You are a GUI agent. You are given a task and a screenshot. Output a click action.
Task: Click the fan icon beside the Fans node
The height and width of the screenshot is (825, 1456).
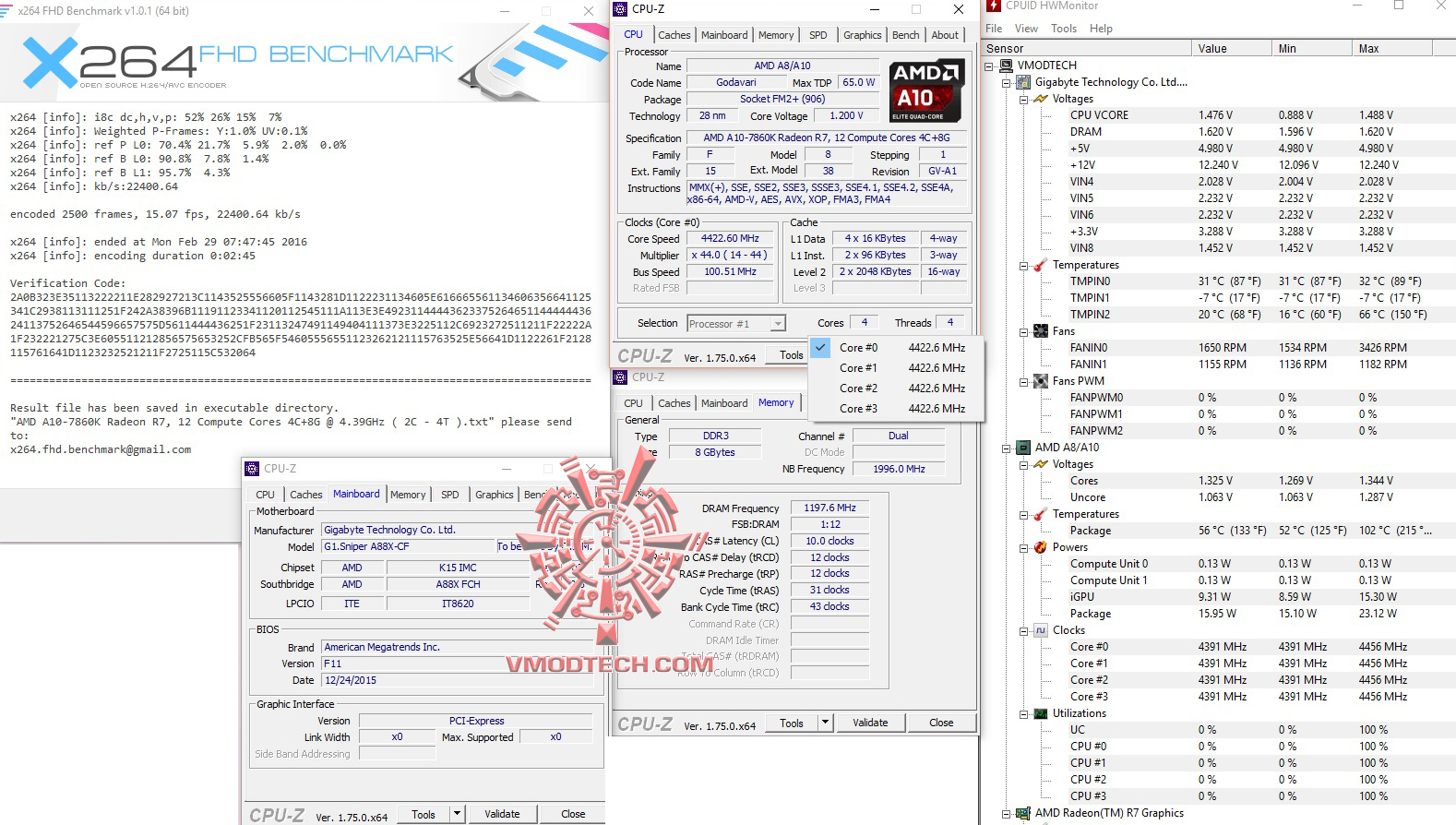tap(1040, 331)
